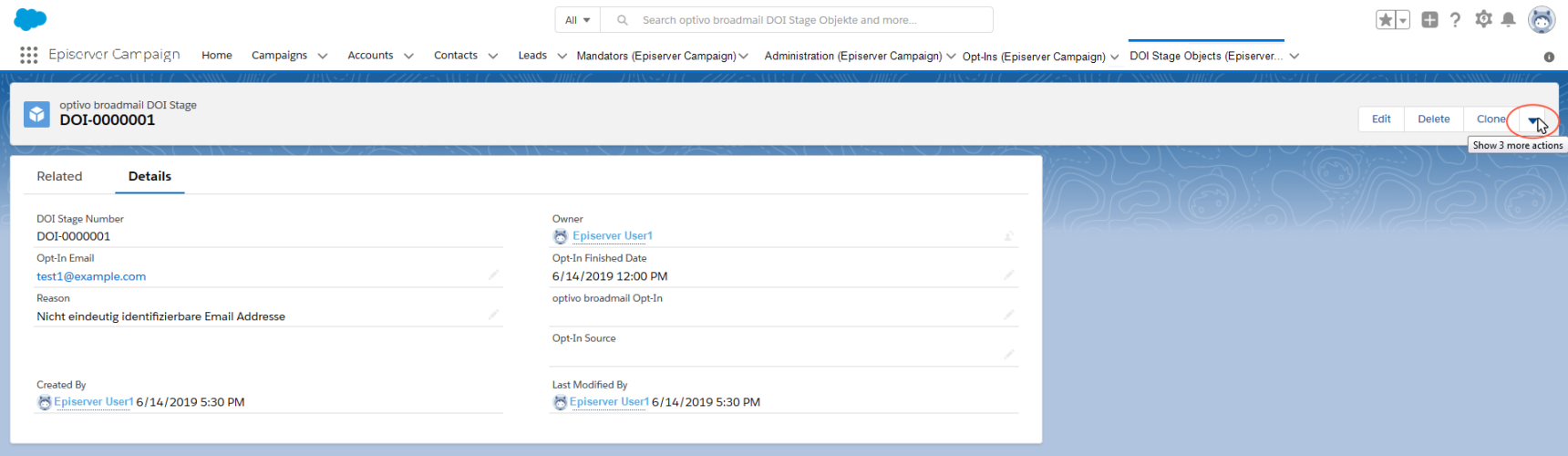The image size is (1568, 456).
Task: Open the Help question mark icon
Action: pyautogui.click(x=1456, y=20)
